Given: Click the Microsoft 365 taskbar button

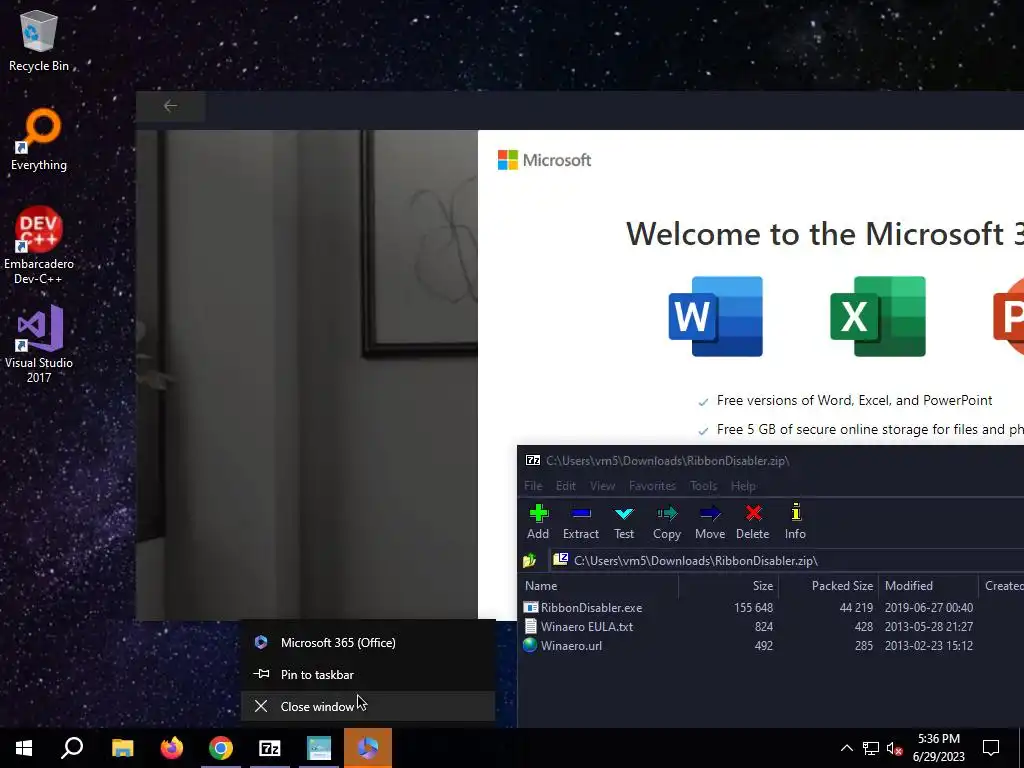Looking at the screenshot, I should click(368, 748).
